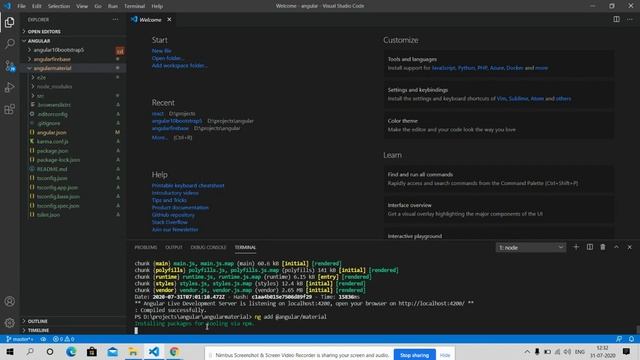Expand the Open Editors section

tap(74, 31)
